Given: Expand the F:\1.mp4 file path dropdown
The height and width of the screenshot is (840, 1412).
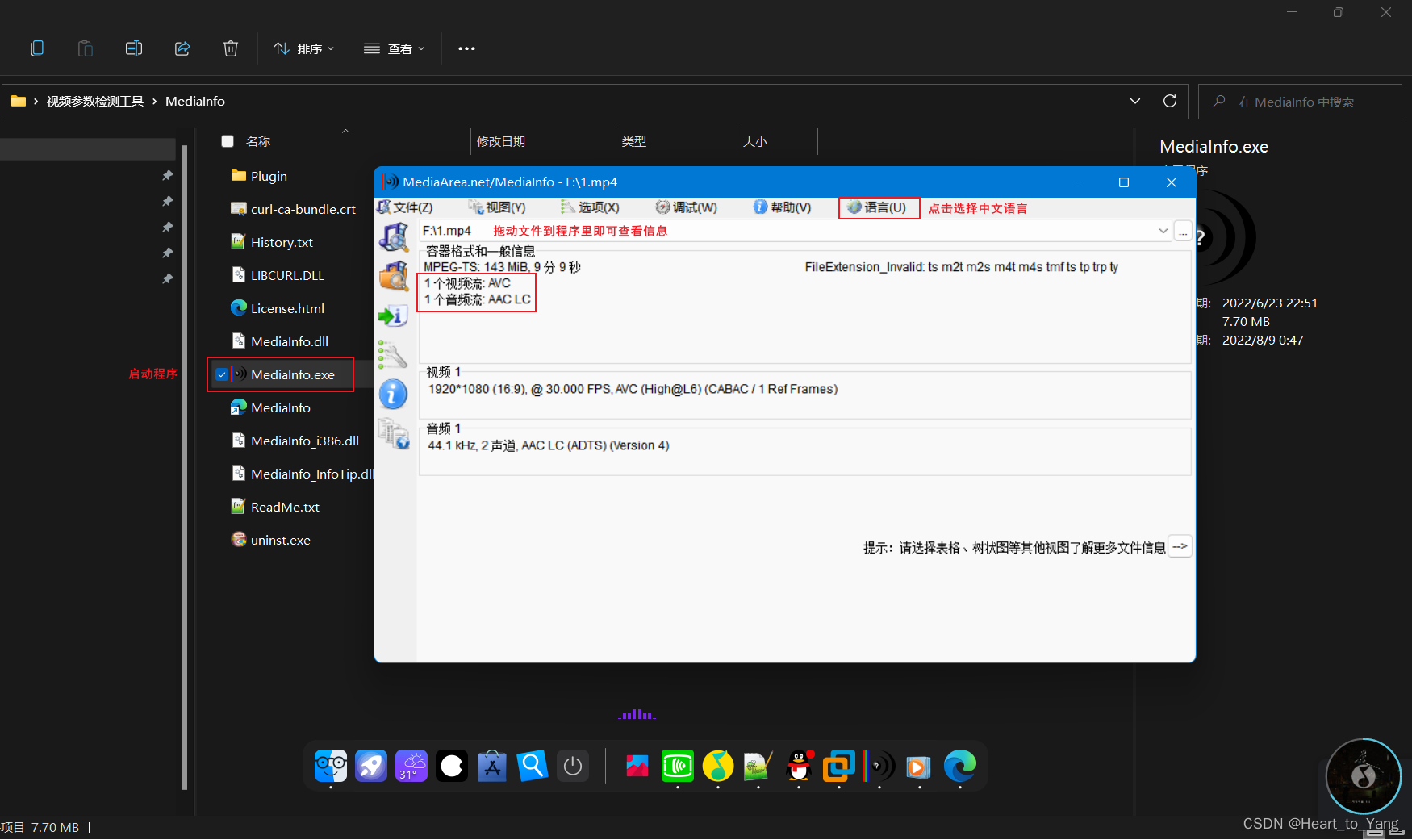Looking at the screenshot, I should click(1163, 231).
